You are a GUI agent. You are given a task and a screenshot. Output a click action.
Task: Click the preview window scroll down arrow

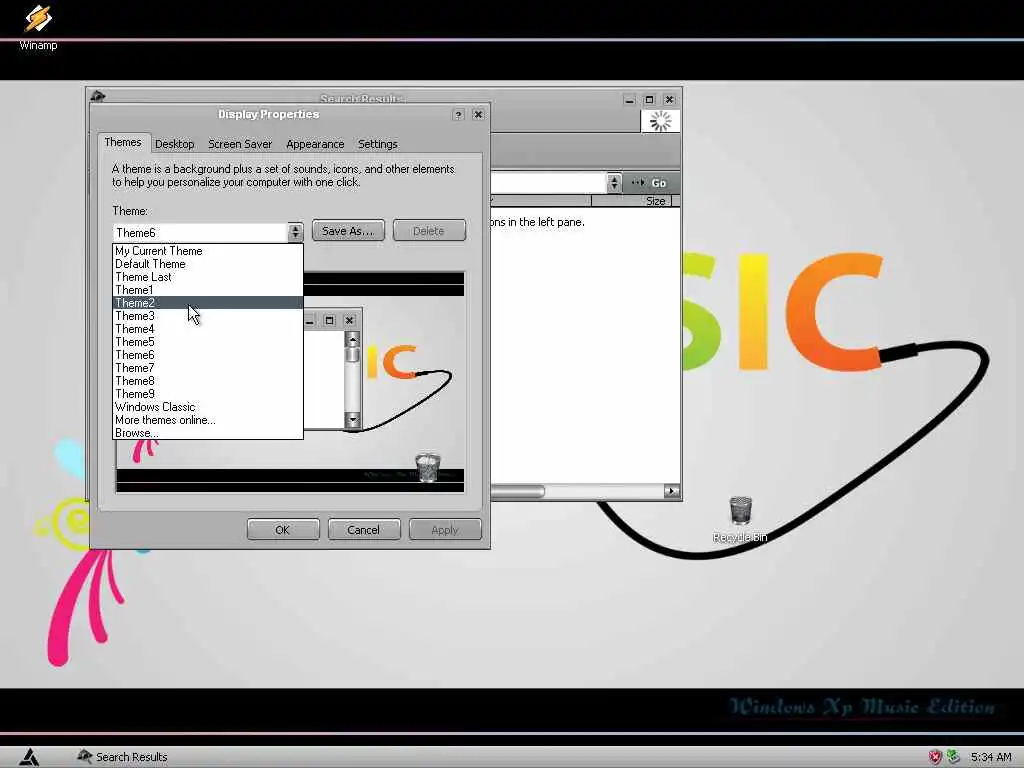click(353, 419)
